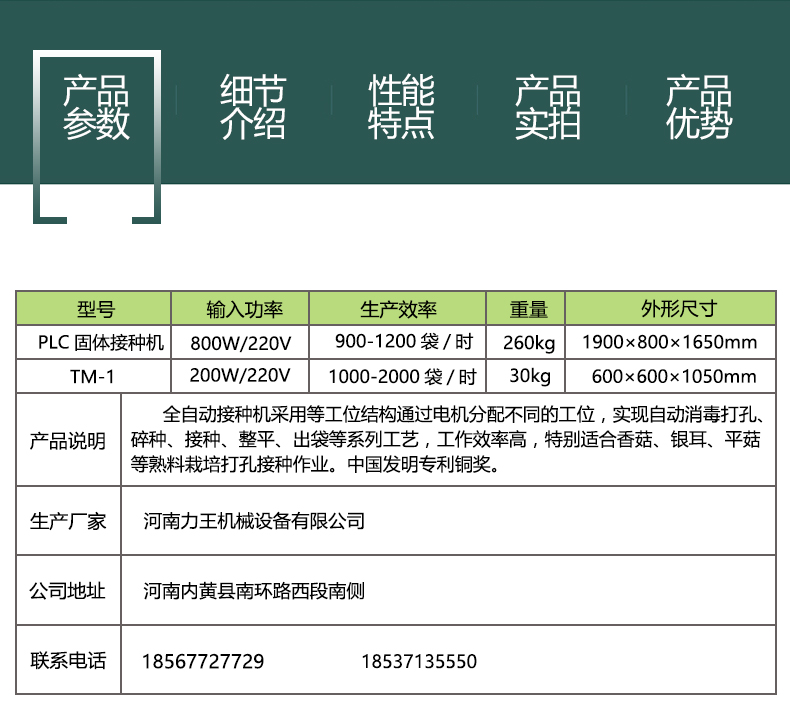Click the TM-1 model cell
The height and width of the screenshot is (727, 790).
coord(95,377)
